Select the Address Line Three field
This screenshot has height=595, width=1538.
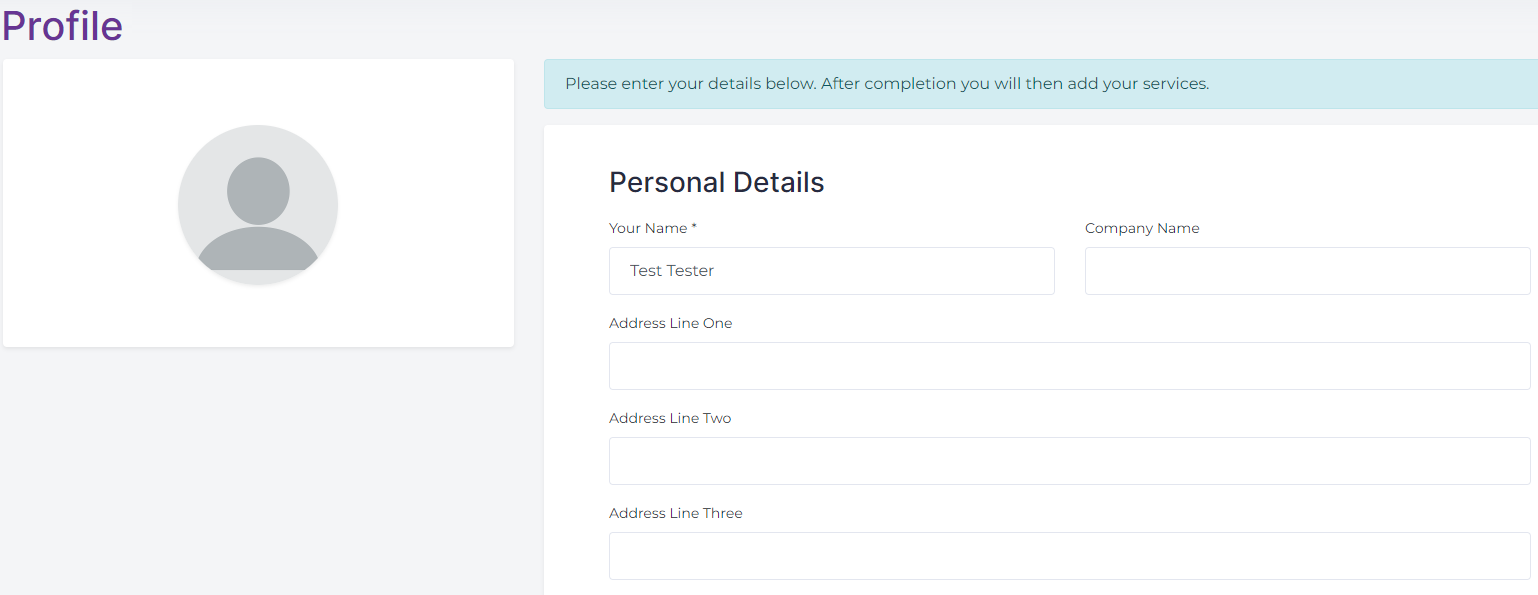point(1069,555)
